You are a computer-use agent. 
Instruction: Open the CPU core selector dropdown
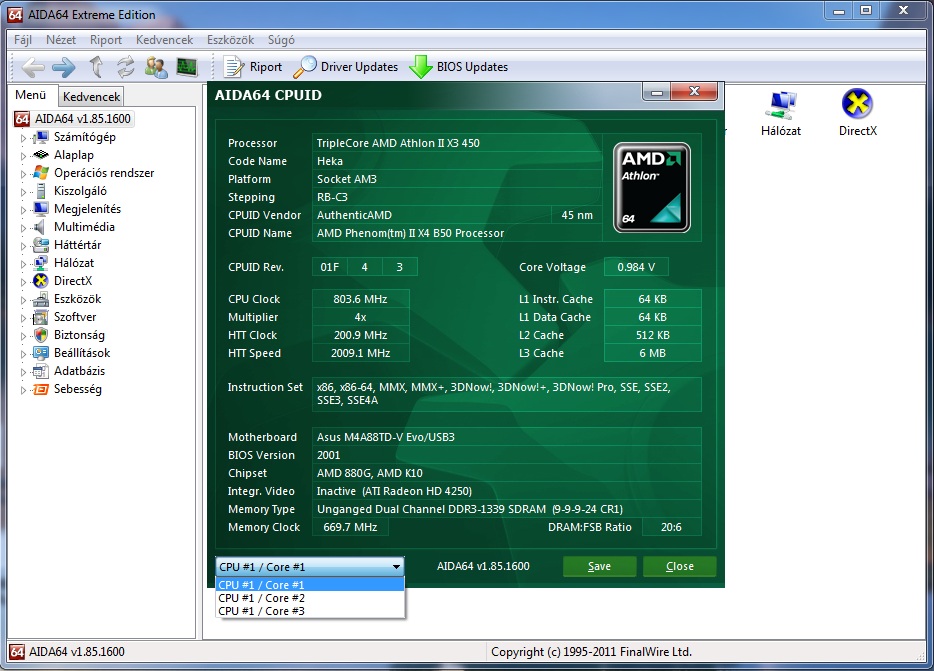(x=310, y=567)
